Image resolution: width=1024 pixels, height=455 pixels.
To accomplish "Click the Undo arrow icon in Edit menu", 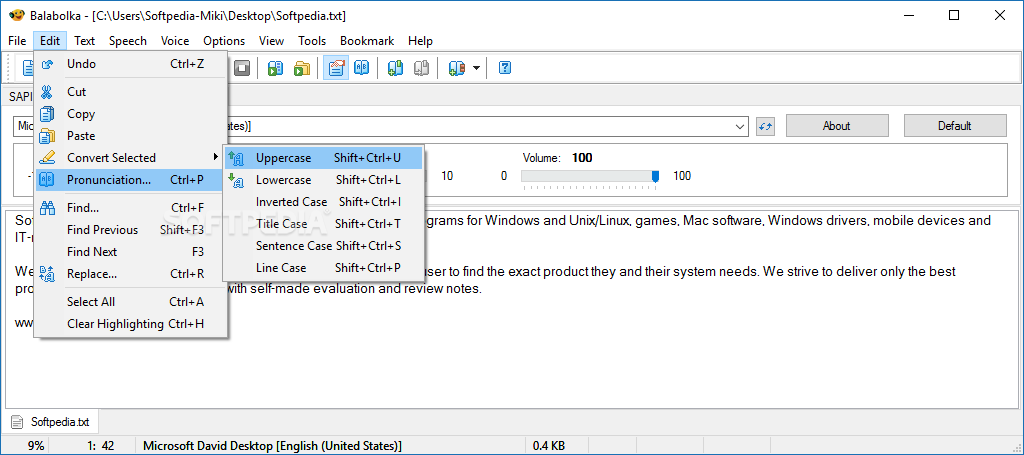I will pos(47,64).
